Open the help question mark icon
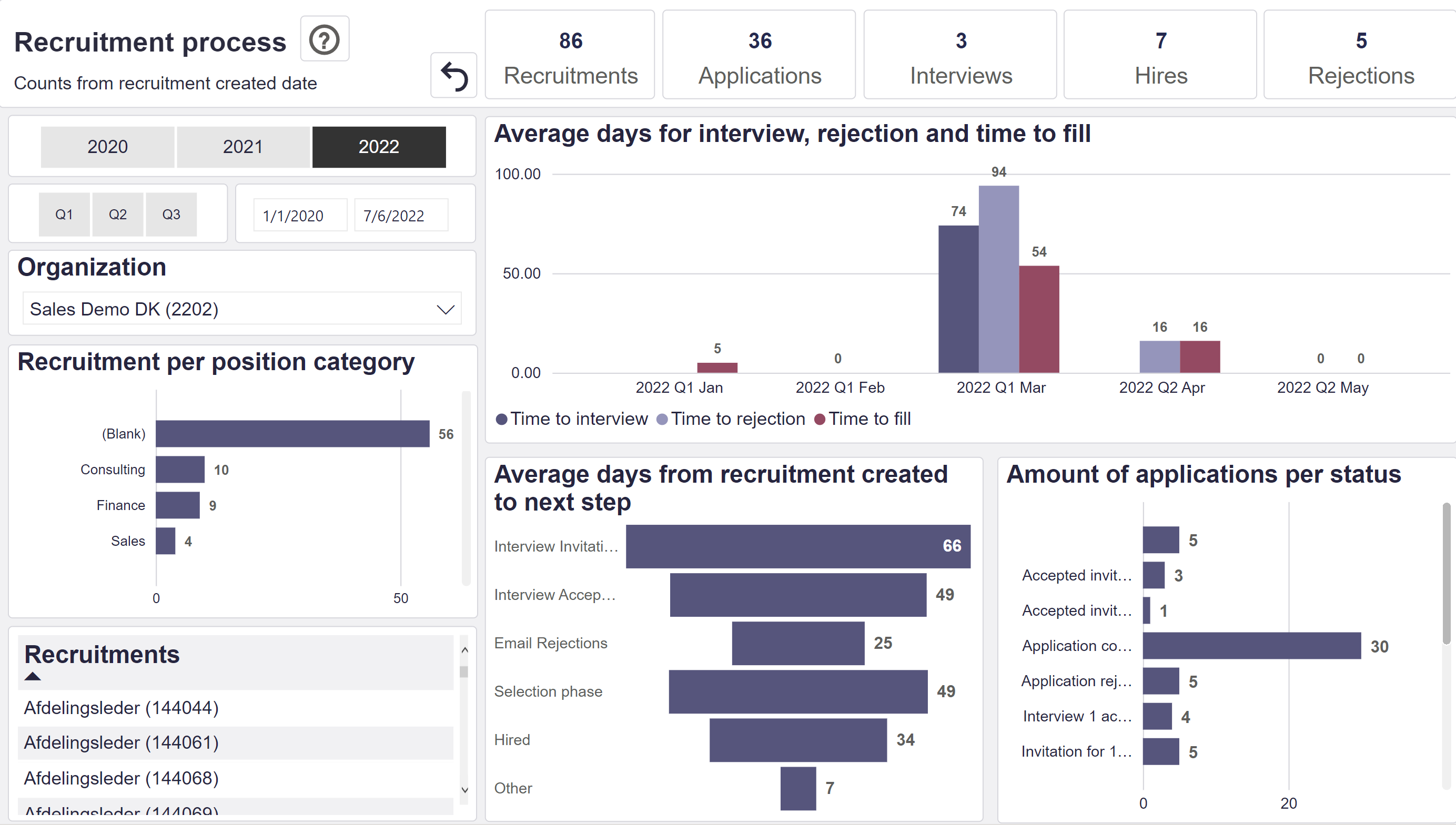Viewport: 1456px width, 825px height. (324, 39)
